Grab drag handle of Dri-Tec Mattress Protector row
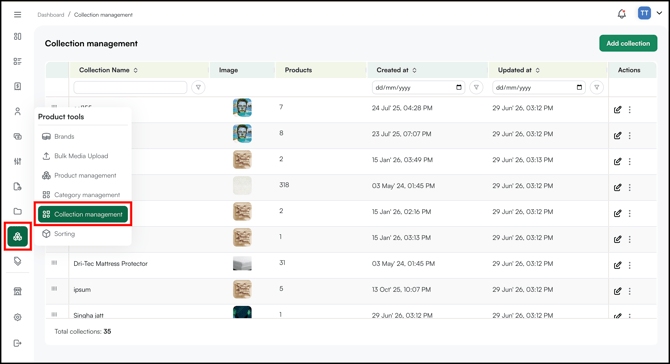Image resolution: width=670 pixels, height=364 pixels. (54, 263)
